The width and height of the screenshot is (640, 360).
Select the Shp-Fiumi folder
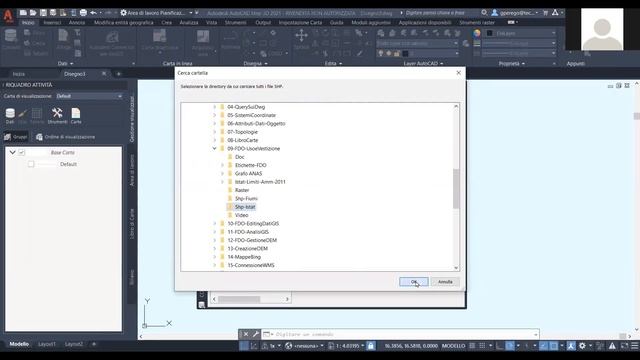click(x=246, y=198)
